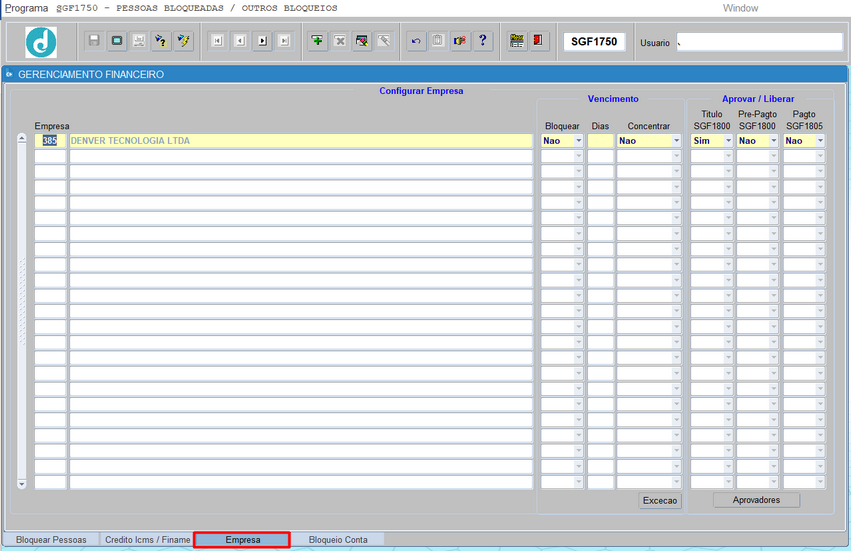Viewport: 851px width, 551px height.
Task: Open the Pre-Pagto SGF1800 dropdown on first row
Action: click(774, 141)
